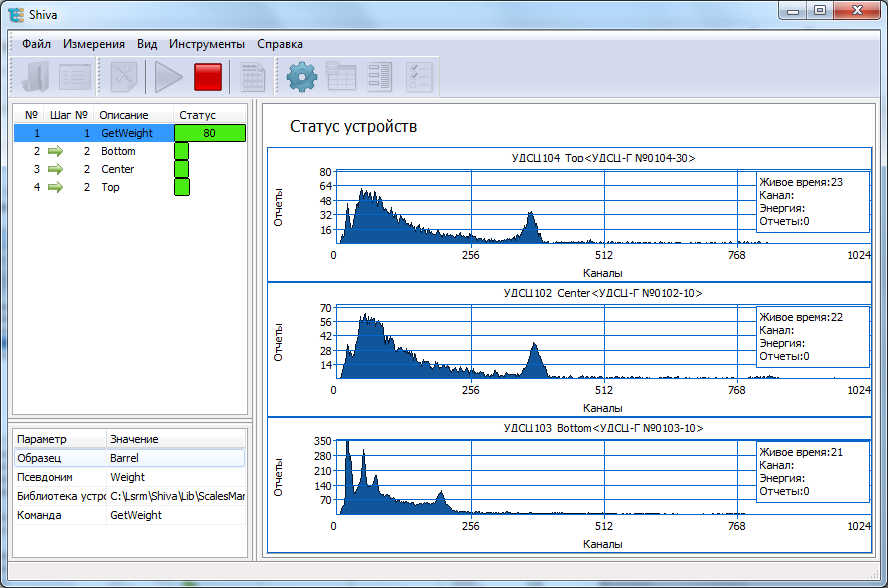Click the red Stop measurement button

208,77
